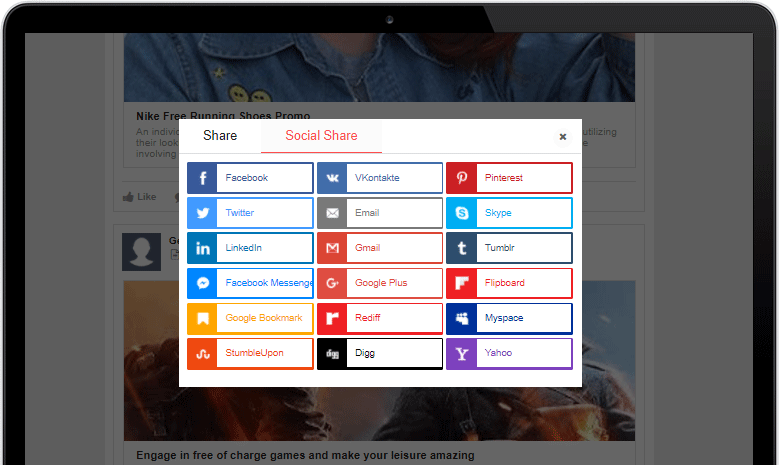Click the Tumblr 't' icon
The width and height of the screenshot is (779, 465).
[462, 248]
